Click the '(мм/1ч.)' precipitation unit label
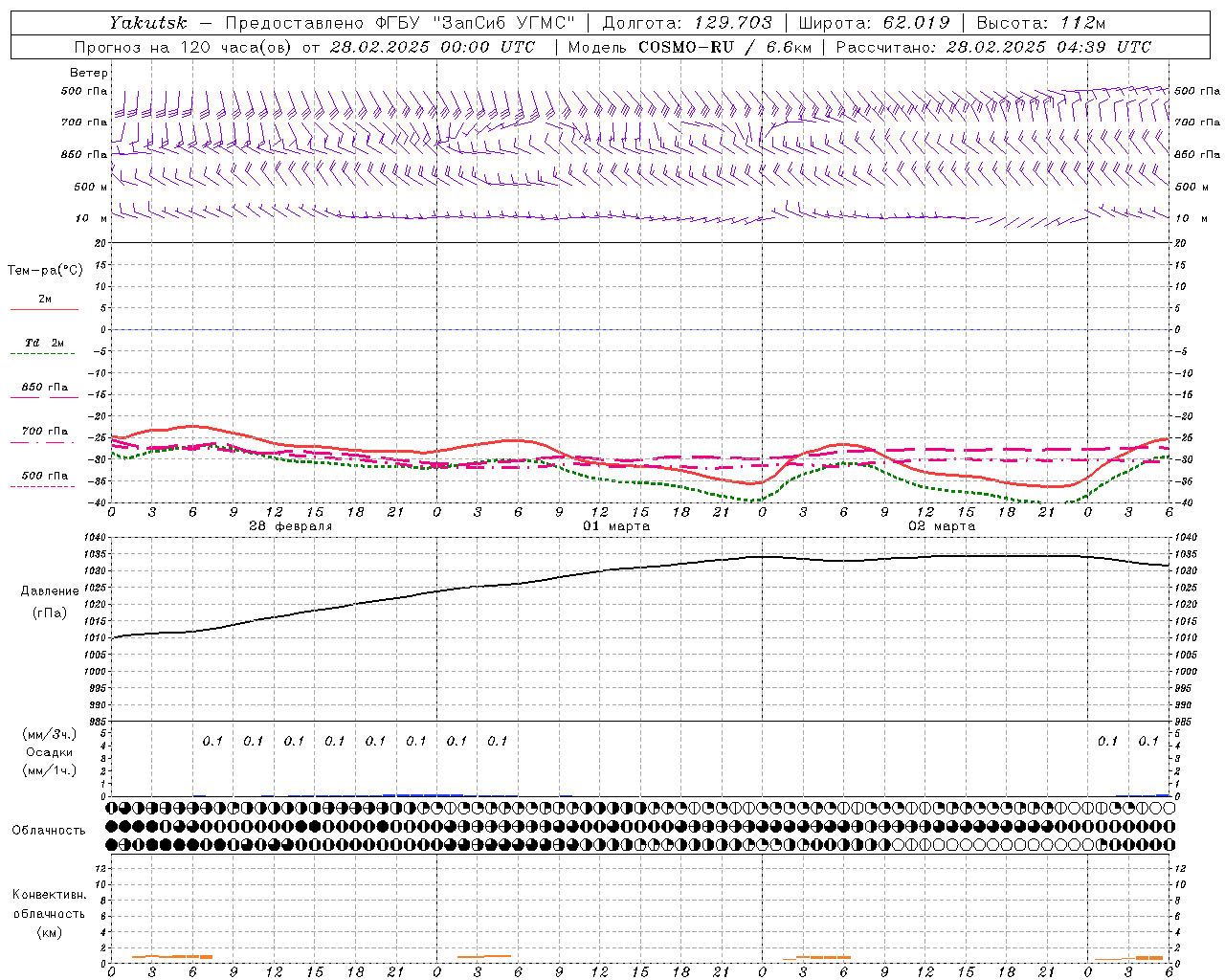This screenshot has height=980, width=1225. (49, 770)
